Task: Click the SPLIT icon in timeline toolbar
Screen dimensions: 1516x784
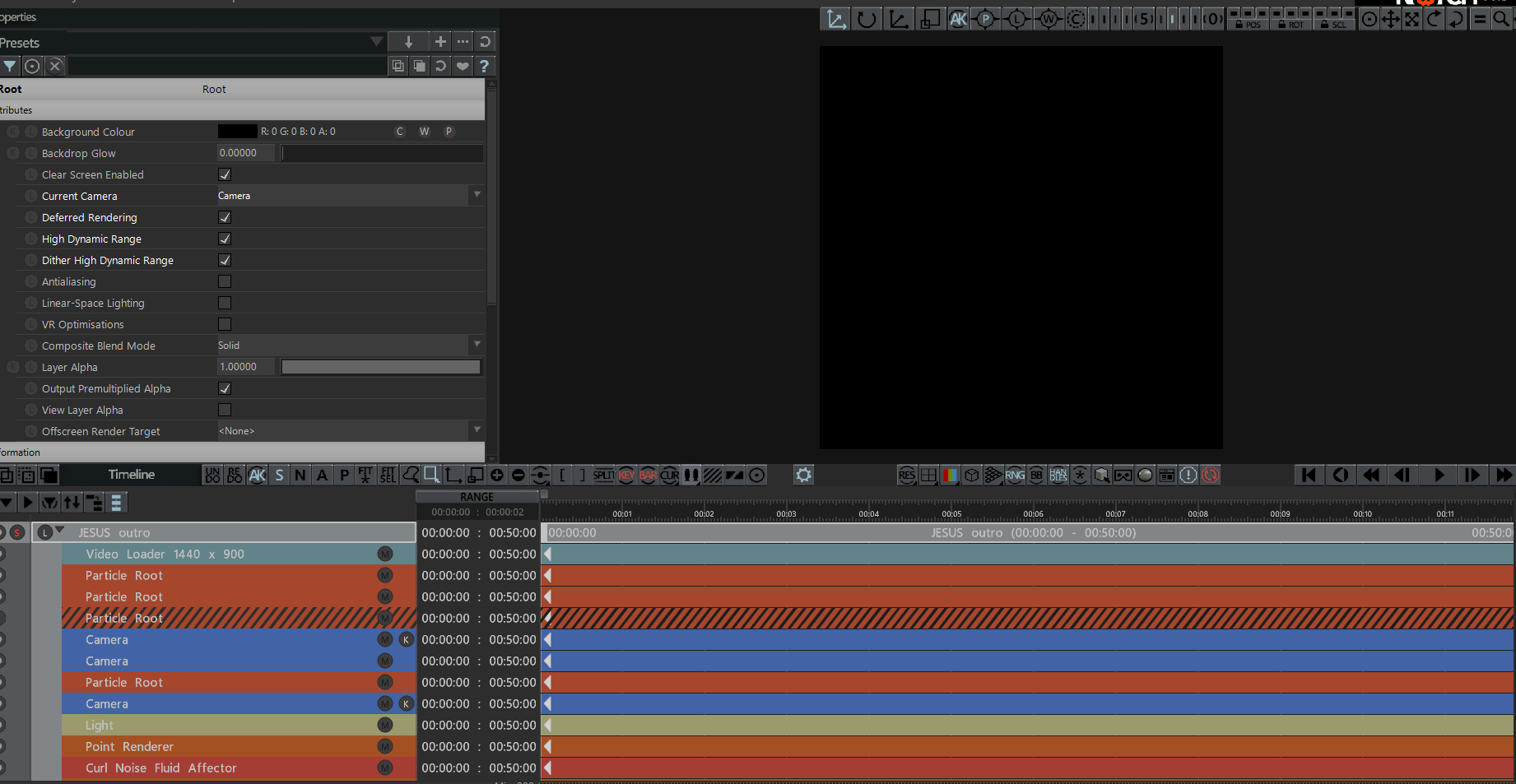Action: coord(604,475)
